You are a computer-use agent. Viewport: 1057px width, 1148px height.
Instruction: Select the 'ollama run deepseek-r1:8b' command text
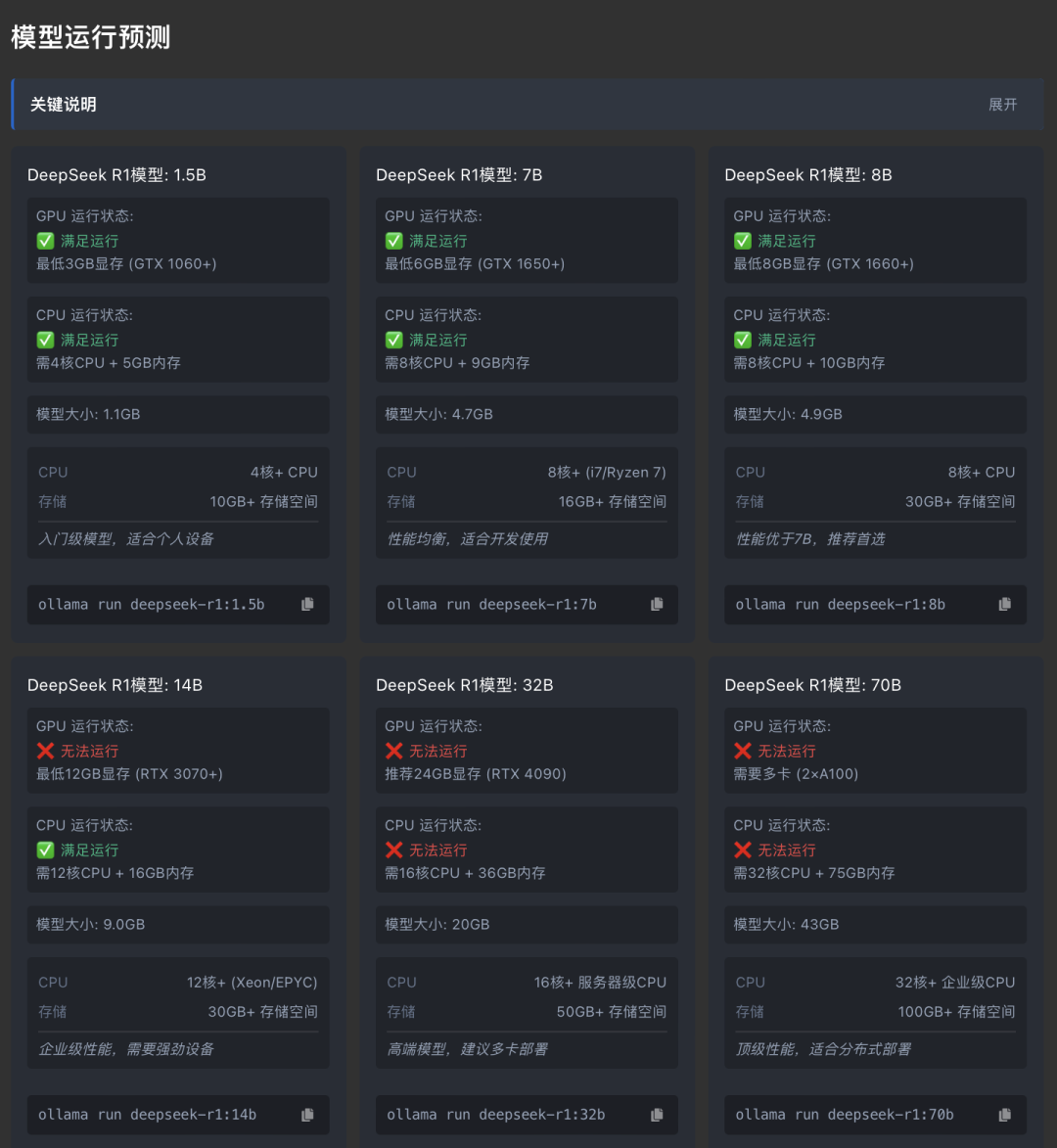click(x=841, y=604)
